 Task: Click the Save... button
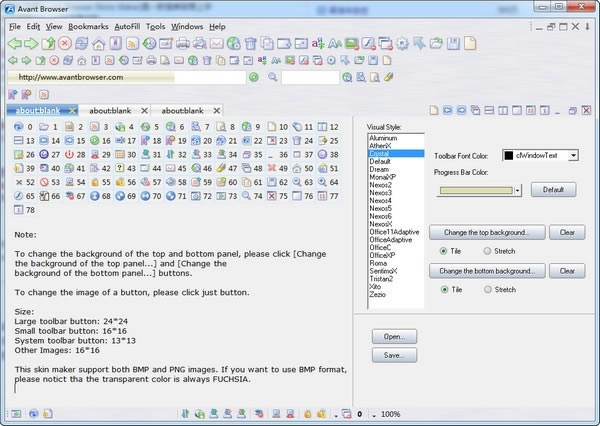tap(394, 355)
